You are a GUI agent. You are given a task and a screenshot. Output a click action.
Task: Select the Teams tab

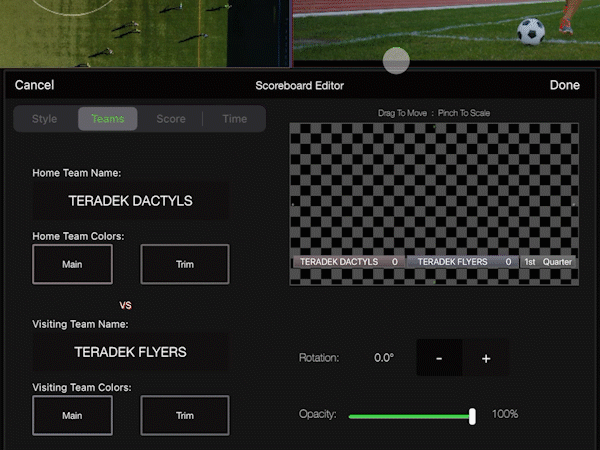click(108, 119)
